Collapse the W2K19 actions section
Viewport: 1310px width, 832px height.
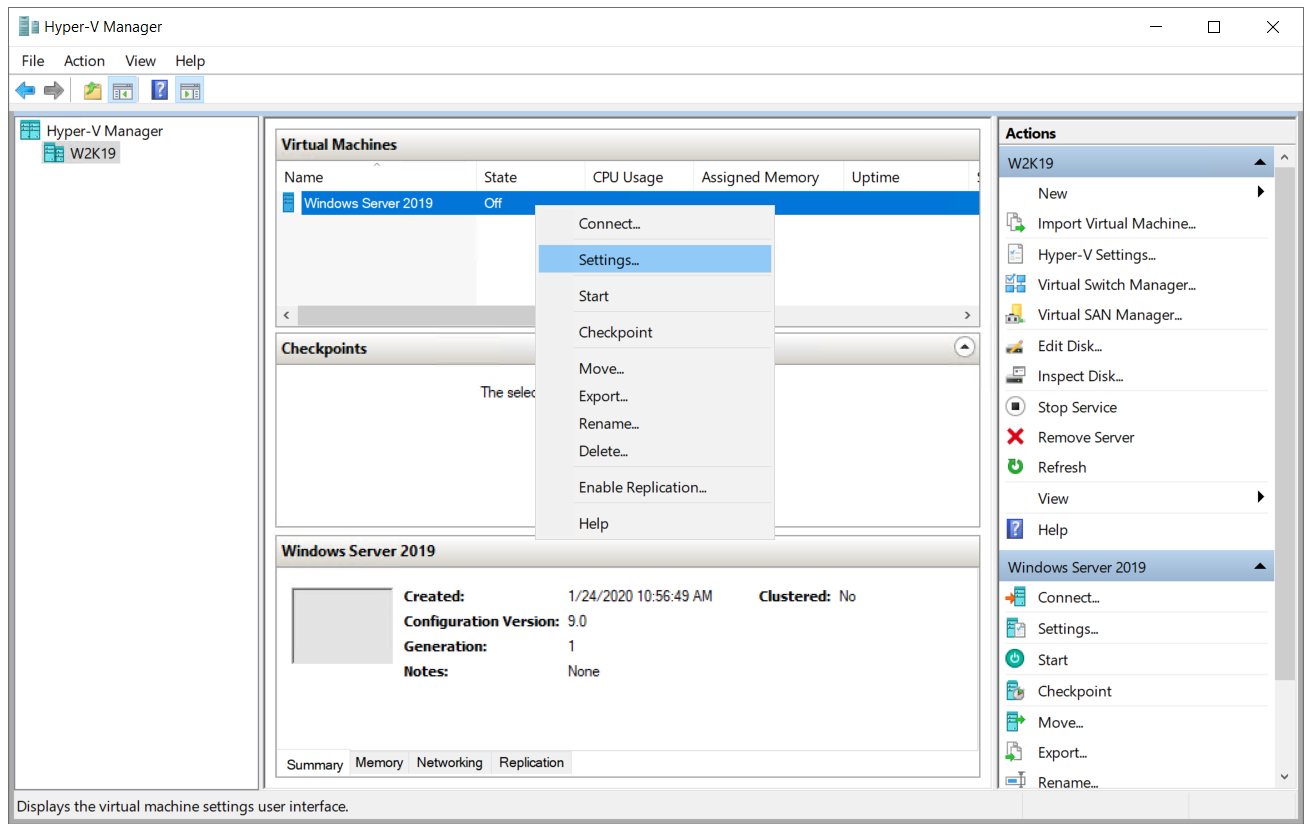[x=1259, y=163]
